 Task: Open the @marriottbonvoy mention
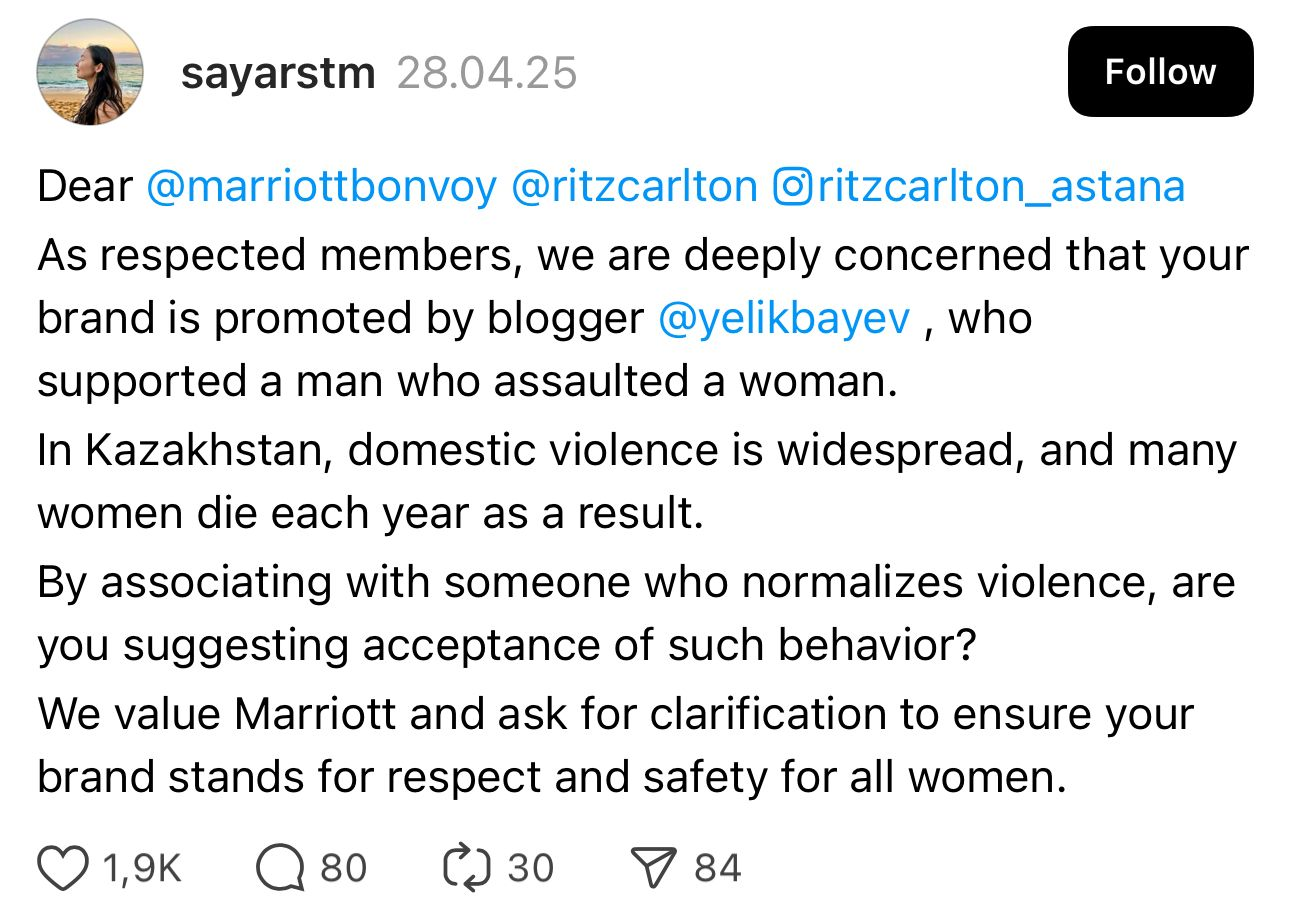(321, 187)
